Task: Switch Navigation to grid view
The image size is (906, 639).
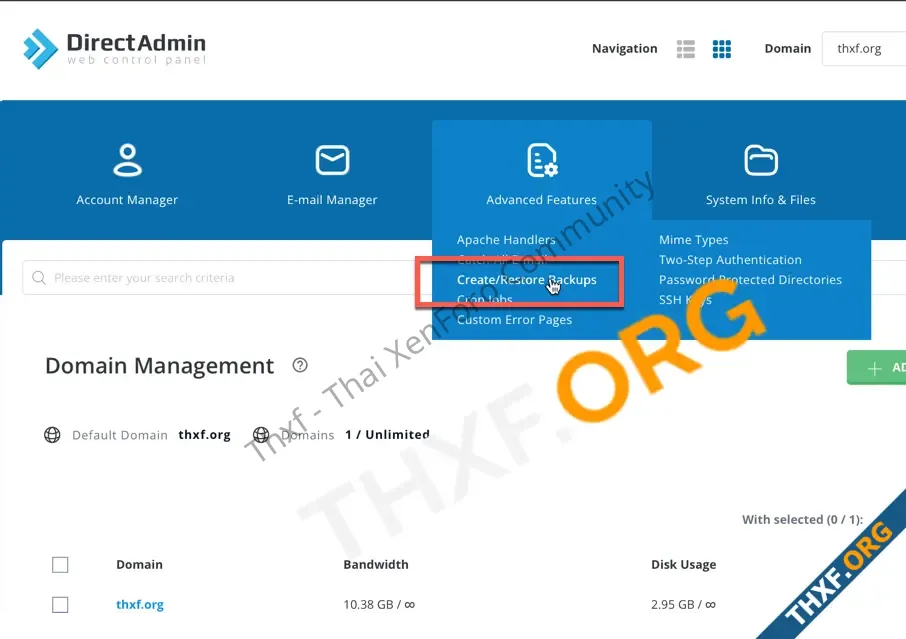Action: point(722,48)
